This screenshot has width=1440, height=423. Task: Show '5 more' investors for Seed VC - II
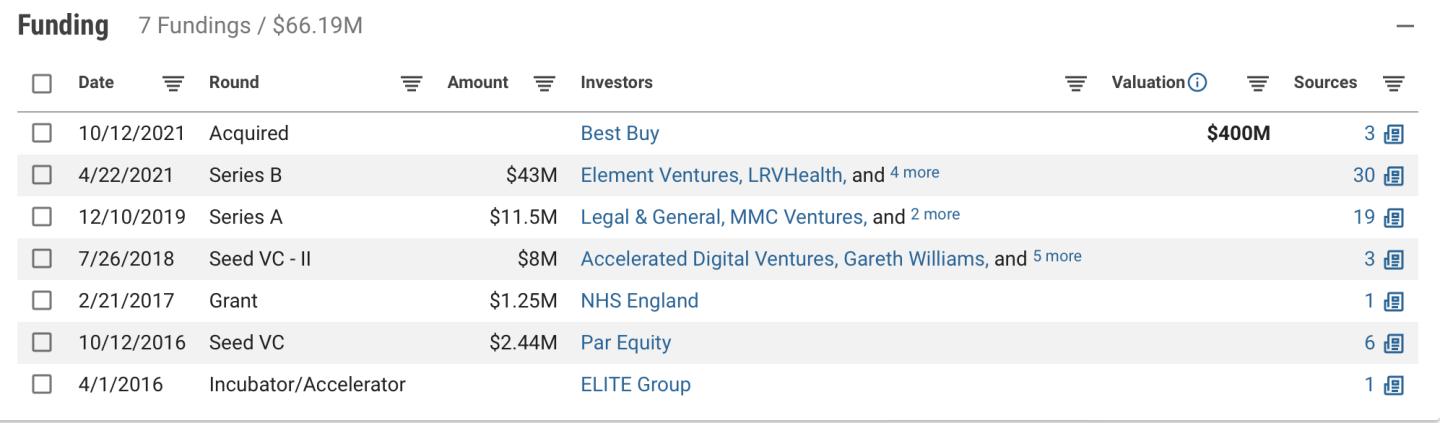[x=1057, y=258]
